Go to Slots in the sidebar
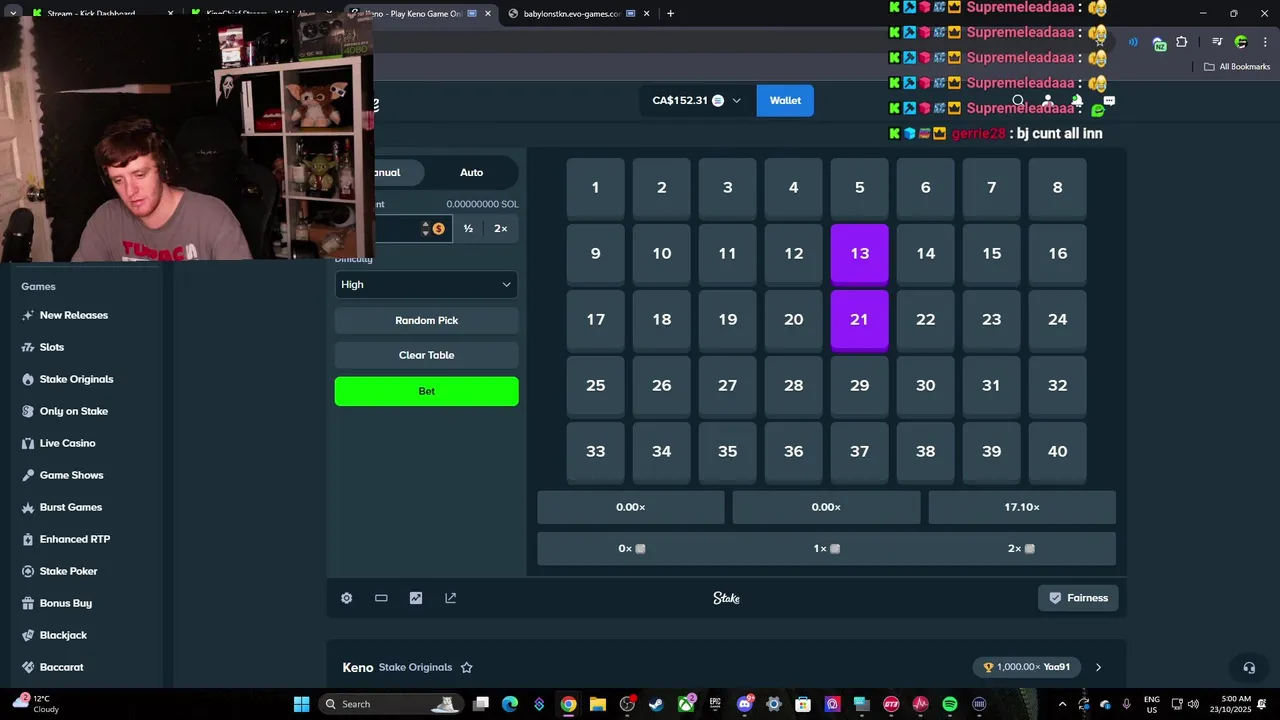The image size is (1280, 720). [43, 347]
